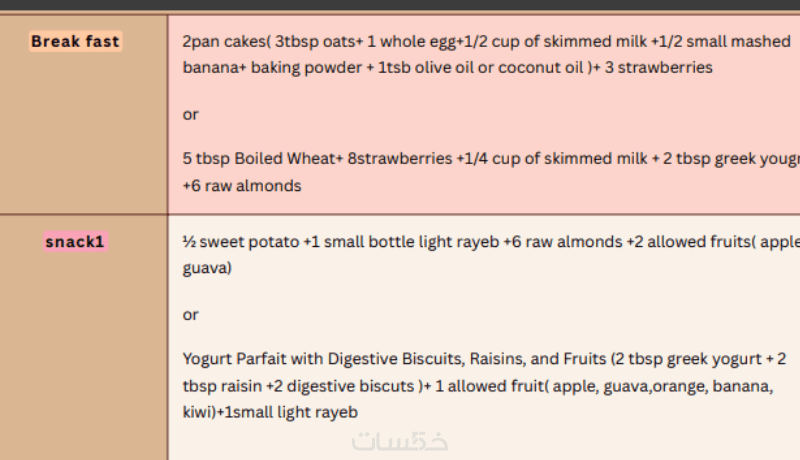Click the "Break fast" row heading
Image resolution: width=800 pixels, height=460 pixels.
point(75,42)
